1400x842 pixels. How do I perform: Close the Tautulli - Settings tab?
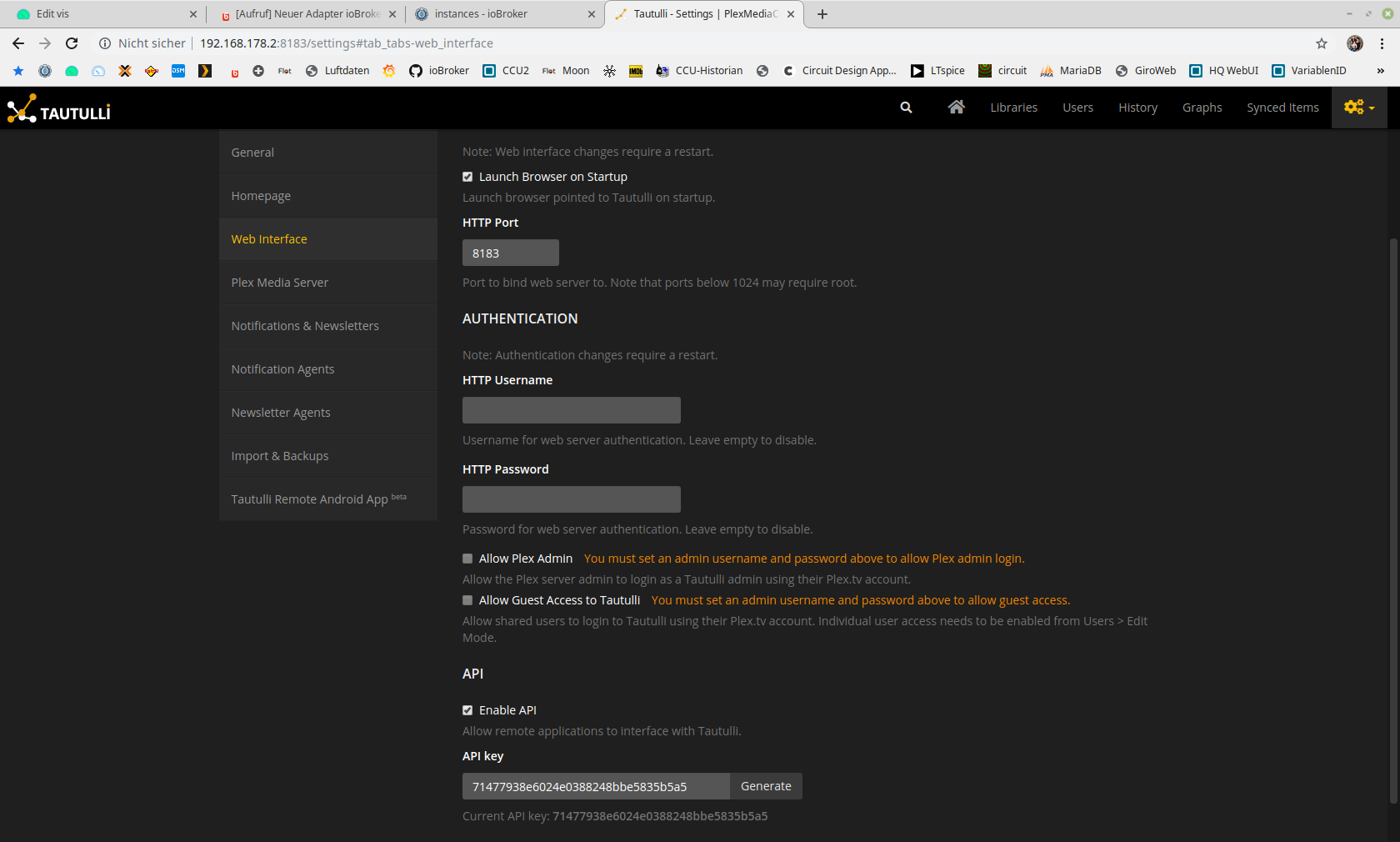(x=791, y=14)
